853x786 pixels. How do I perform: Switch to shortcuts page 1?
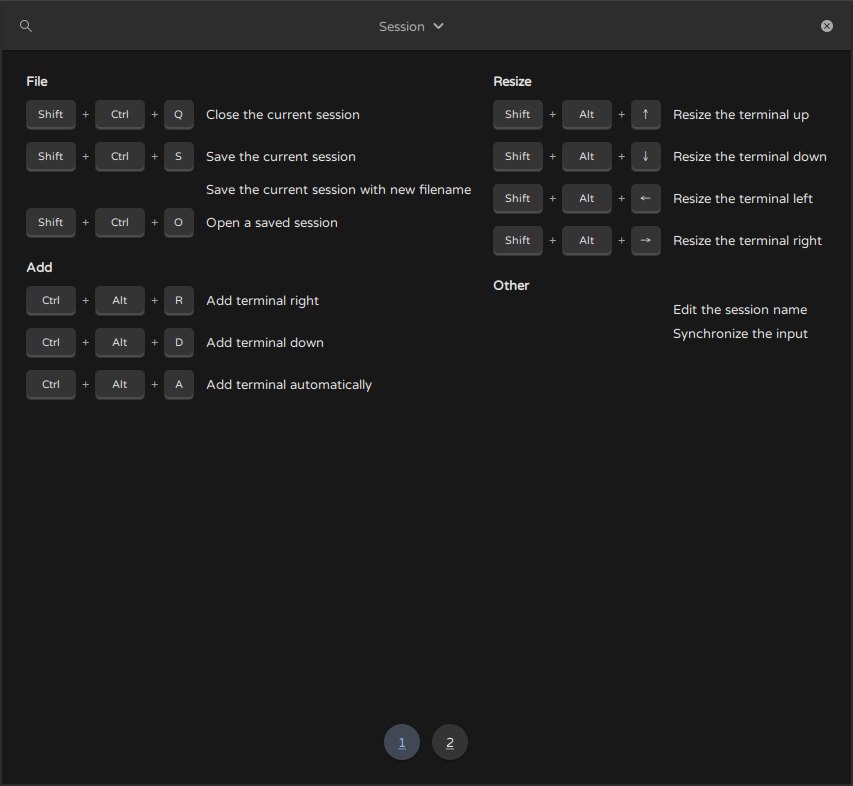click(402, 742)
